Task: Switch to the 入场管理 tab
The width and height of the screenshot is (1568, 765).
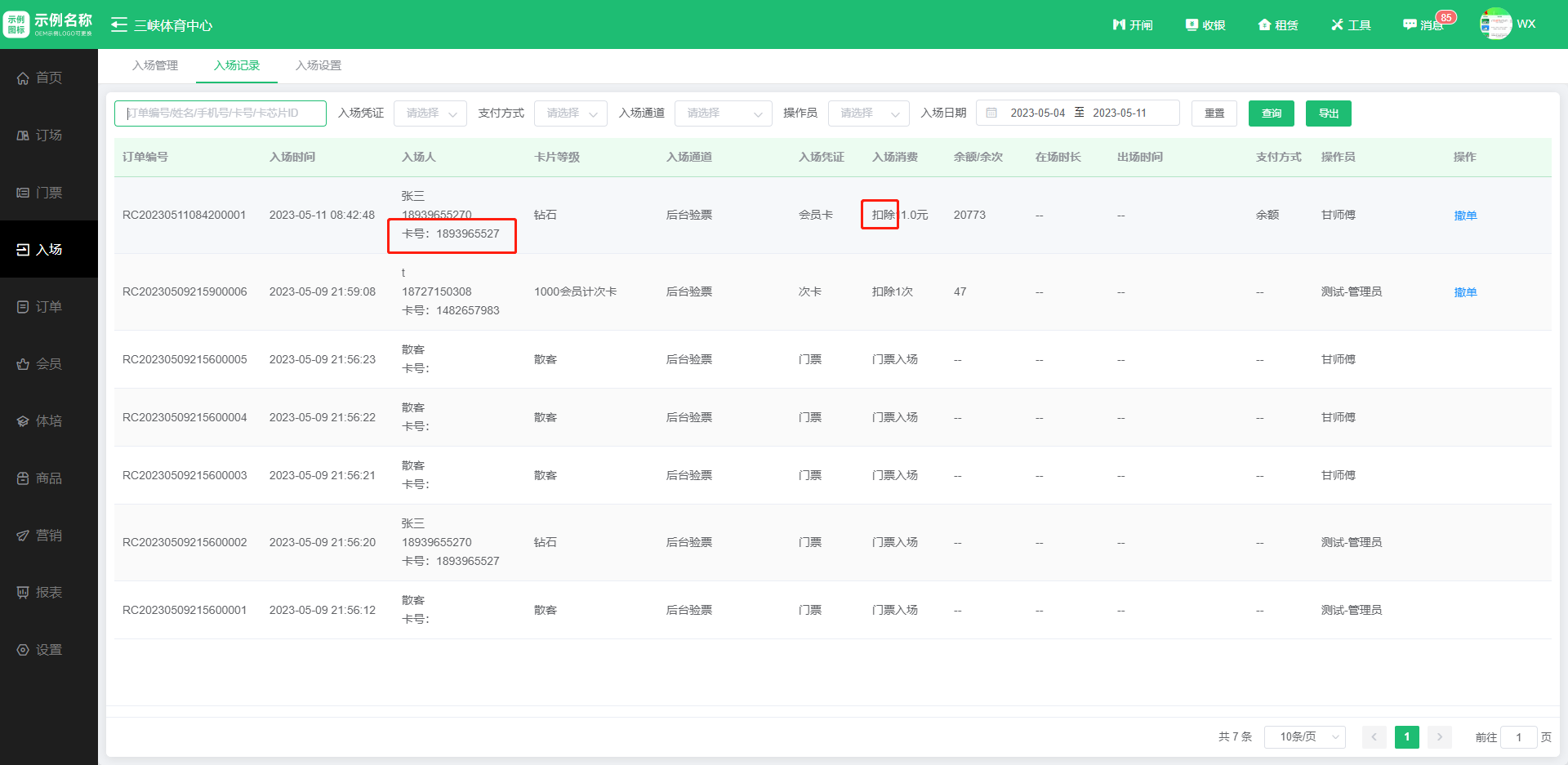Action: pyautogui.click(x=155, y=65)
